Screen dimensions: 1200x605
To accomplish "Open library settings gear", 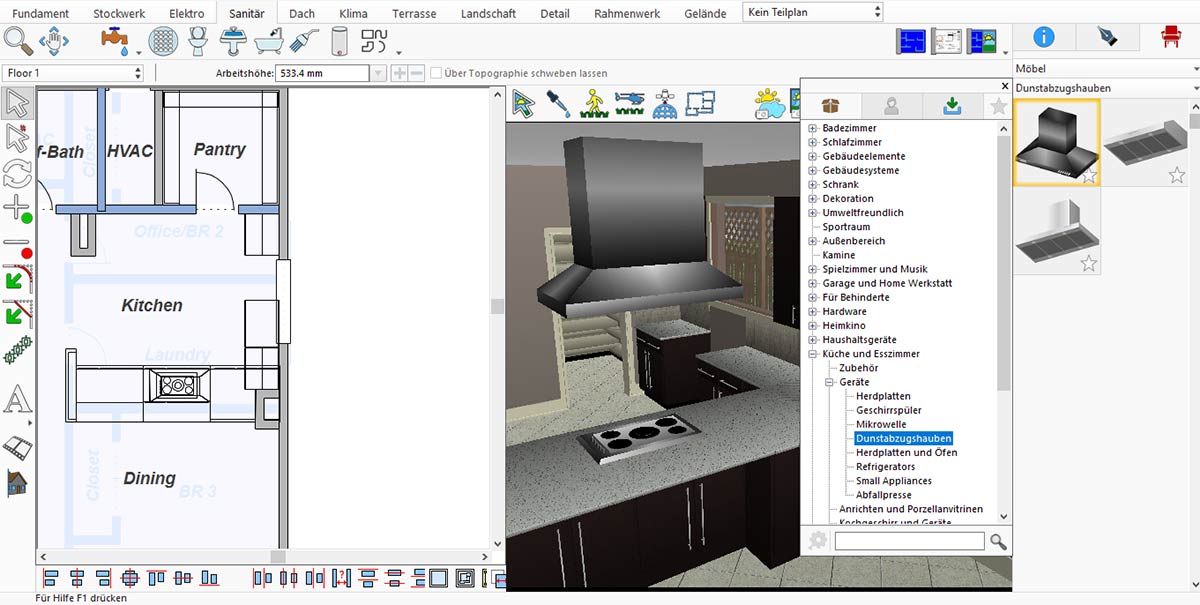I will pyautogui.click(x=818, y=541).
